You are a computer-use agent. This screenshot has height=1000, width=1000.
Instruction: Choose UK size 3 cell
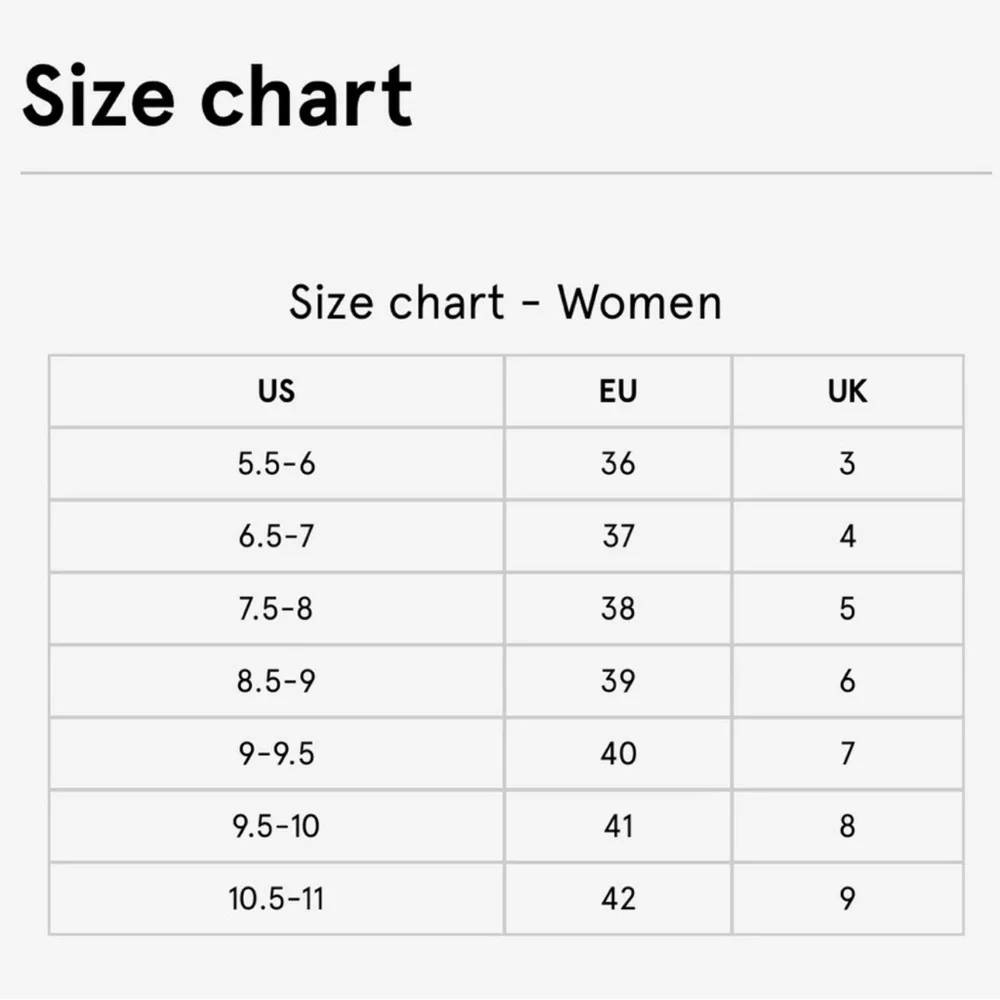pos(848,464)
